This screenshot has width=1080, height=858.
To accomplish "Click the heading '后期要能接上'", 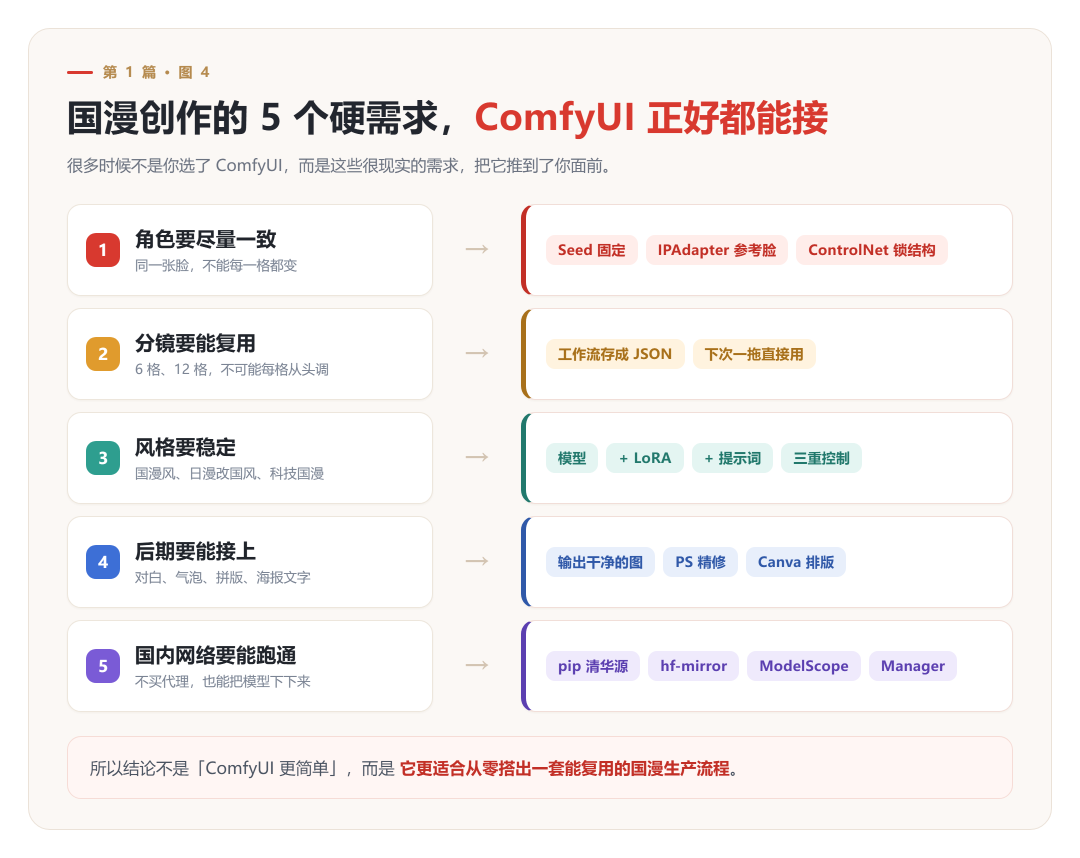I will click(x=195, y=551).
